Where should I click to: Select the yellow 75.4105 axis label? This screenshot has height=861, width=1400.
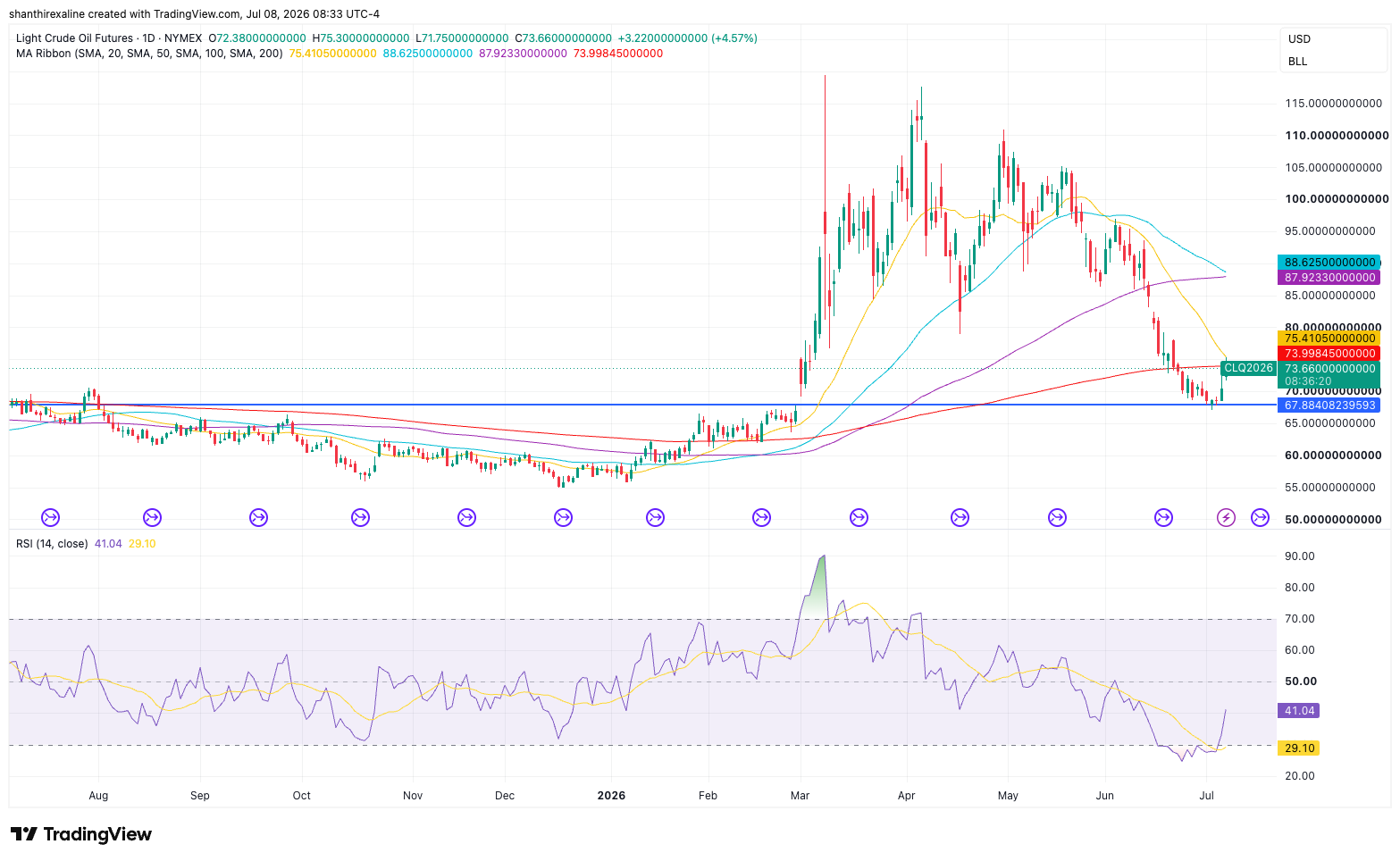coord(1329,339)
